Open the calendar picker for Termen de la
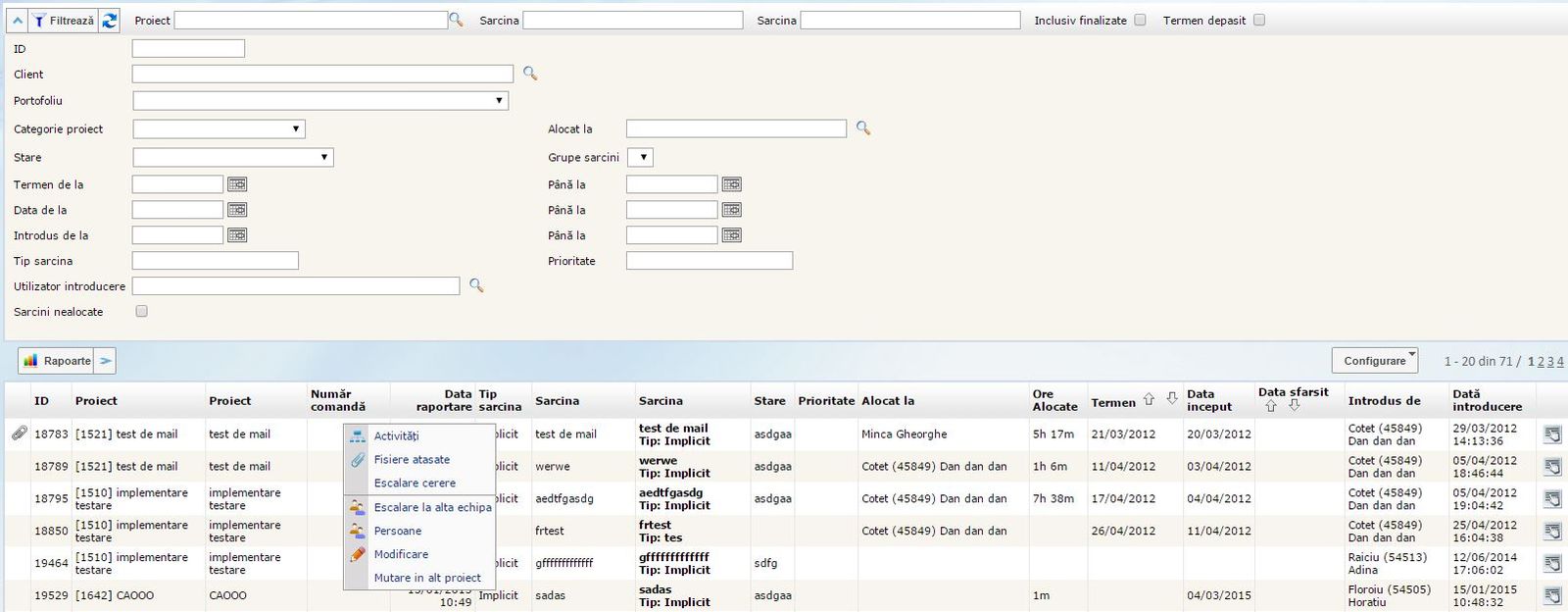The height and width of the screenshot is (612, 1568). tap(237, 184)
